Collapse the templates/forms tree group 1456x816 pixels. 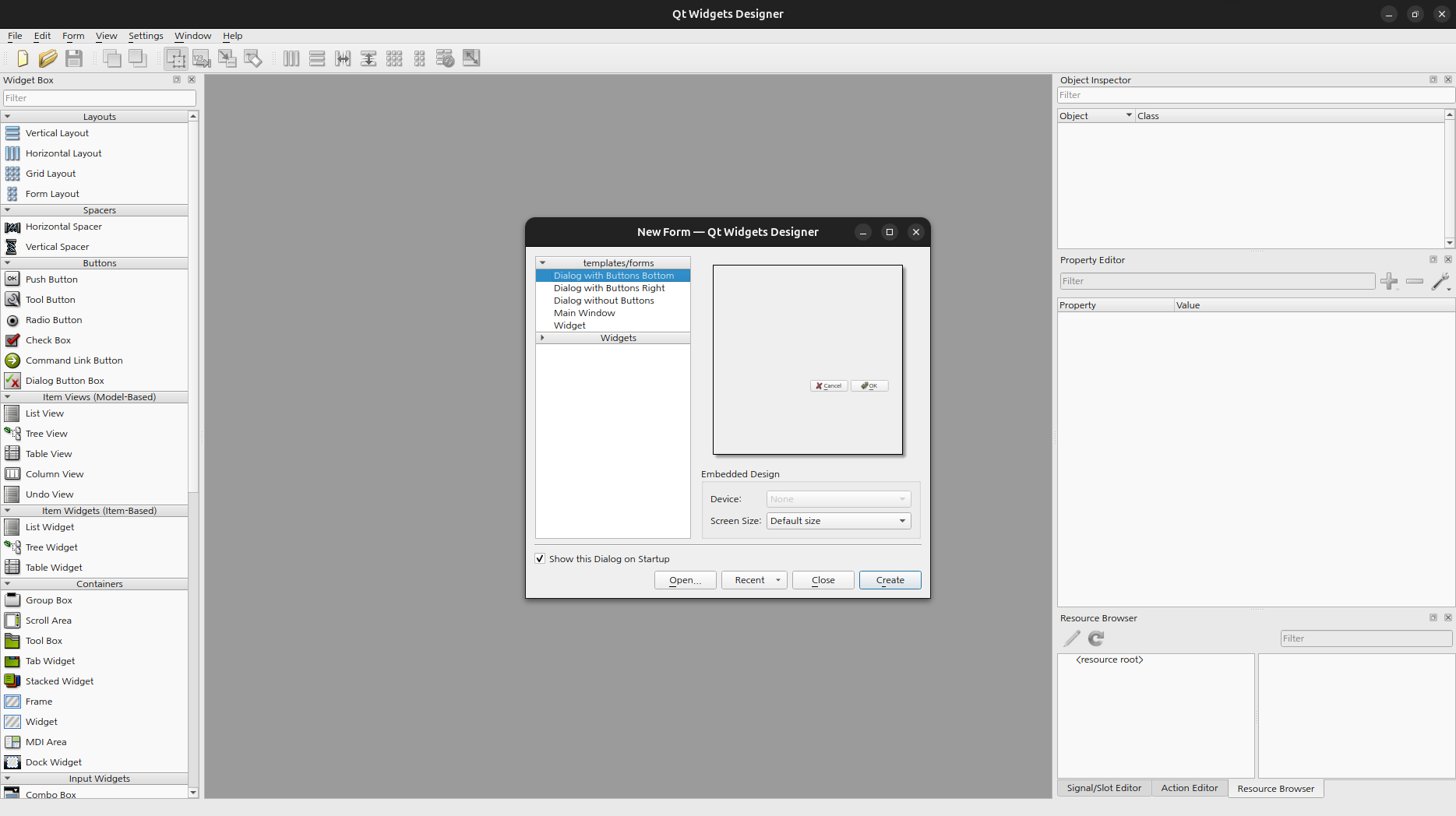[543, 263]
